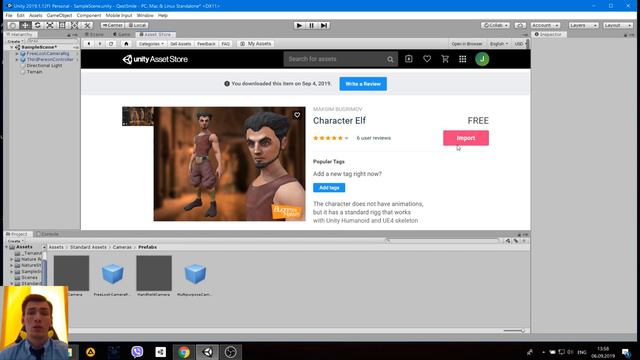Click the pink Import button
Image resolution: width=640 pixels, height=360 pixels.
click(466, 138)
